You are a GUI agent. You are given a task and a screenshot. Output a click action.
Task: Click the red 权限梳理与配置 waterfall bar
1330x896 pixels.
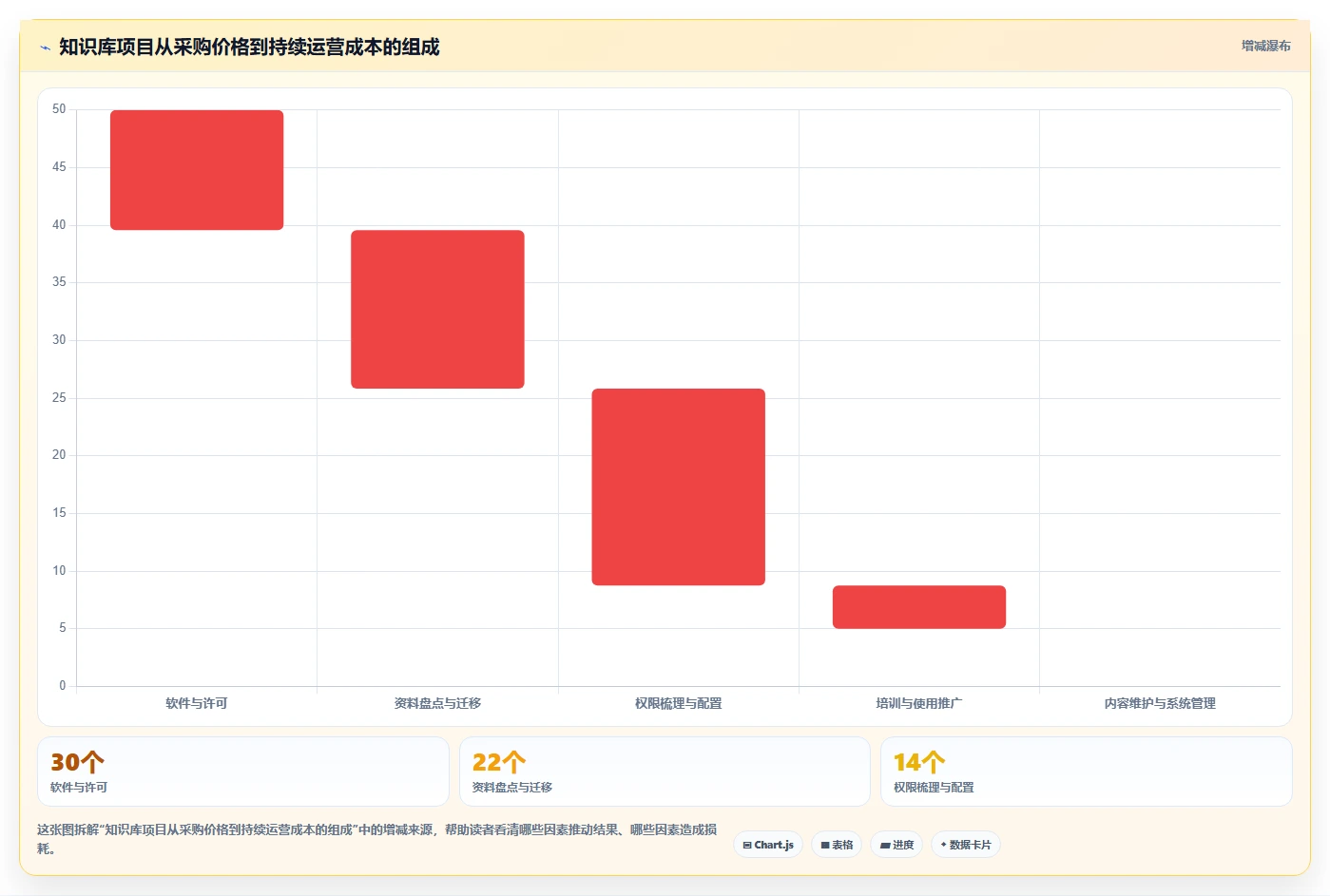tap(678, 486)
